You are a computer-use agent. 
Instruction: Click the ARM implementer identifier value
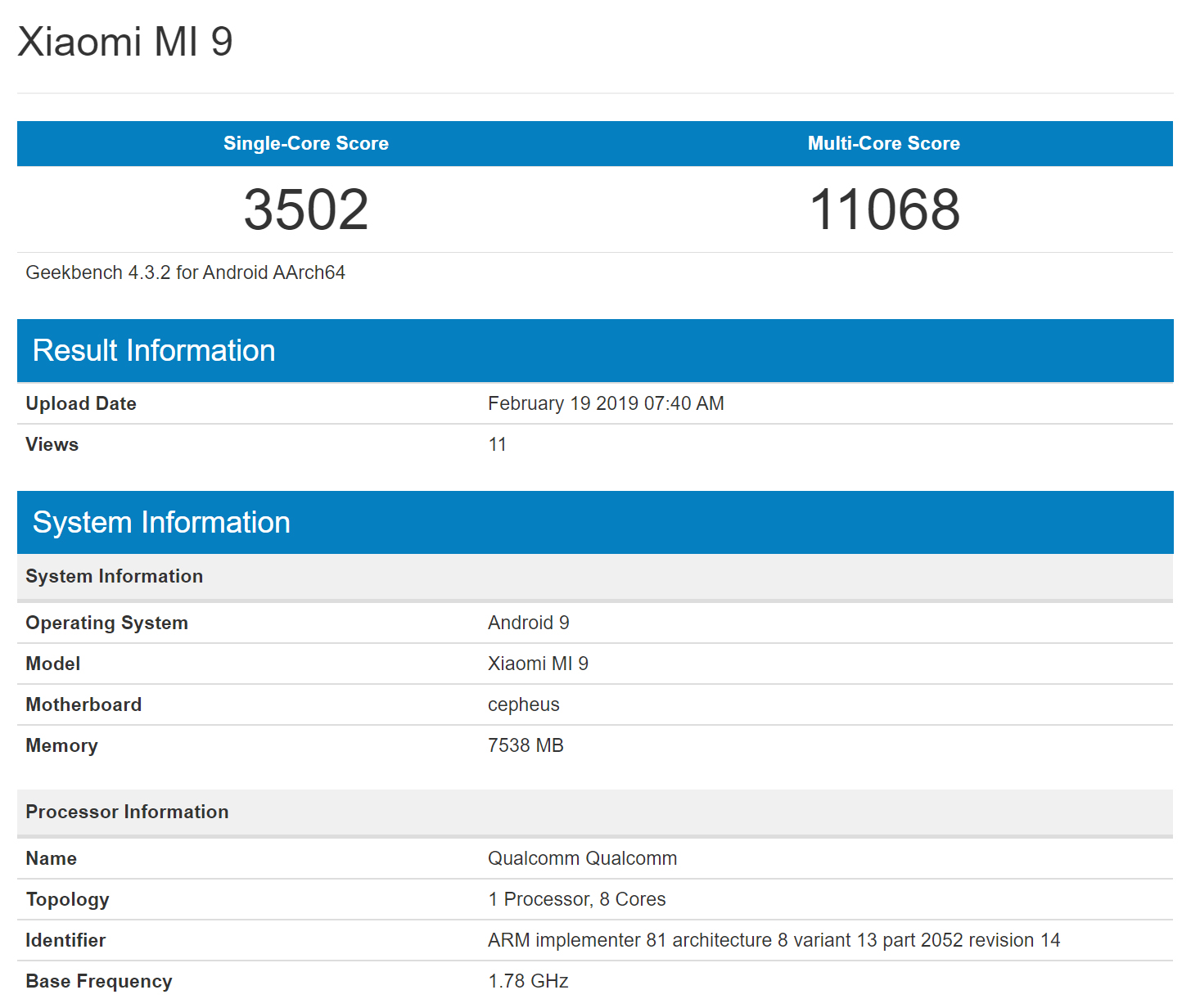pyautogui.click(x=774, y=940)
